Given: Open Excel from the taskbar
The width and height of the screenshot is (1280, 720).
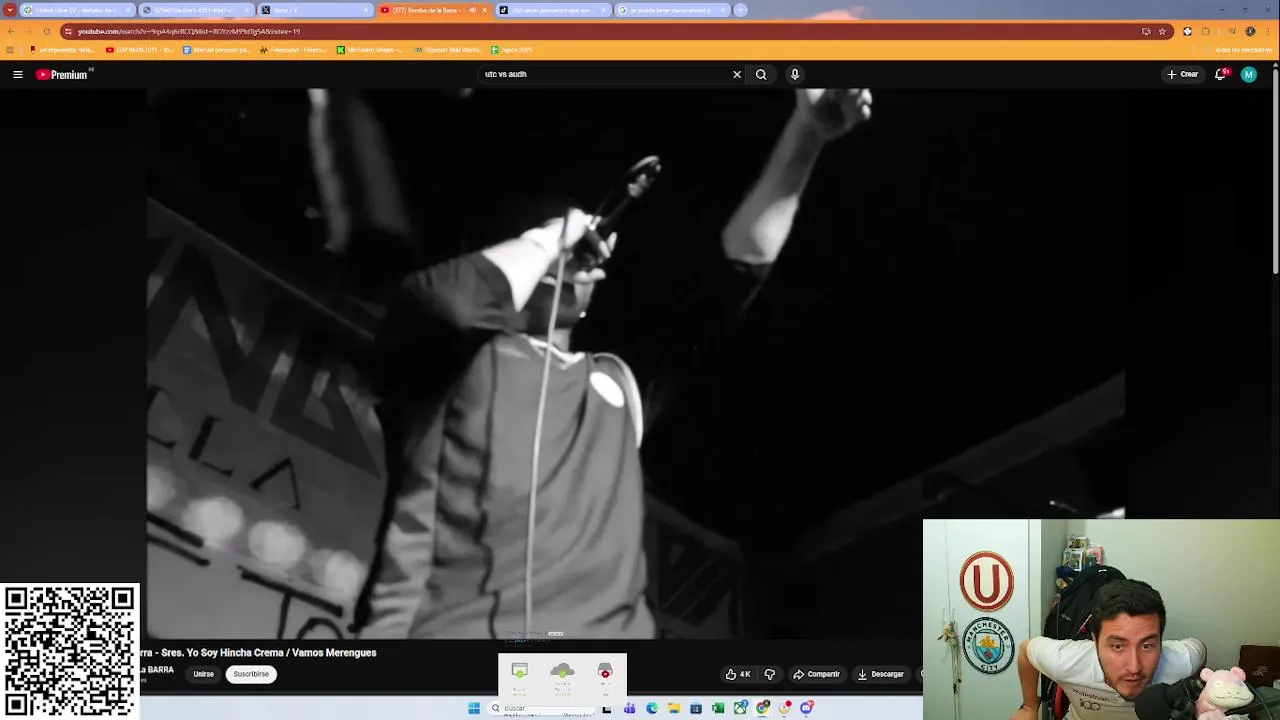Looking at the screenshot, I should pyautogui.click(x=718, y=708).
